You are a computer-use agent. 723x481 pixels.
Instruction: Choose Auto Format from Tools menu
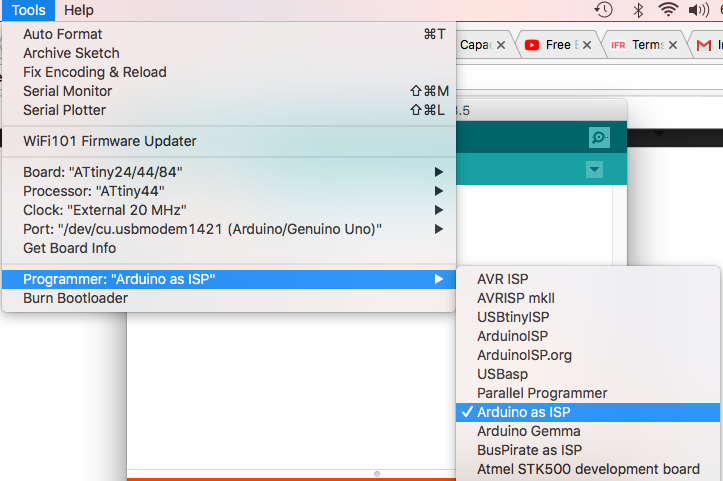coord(229,34)
